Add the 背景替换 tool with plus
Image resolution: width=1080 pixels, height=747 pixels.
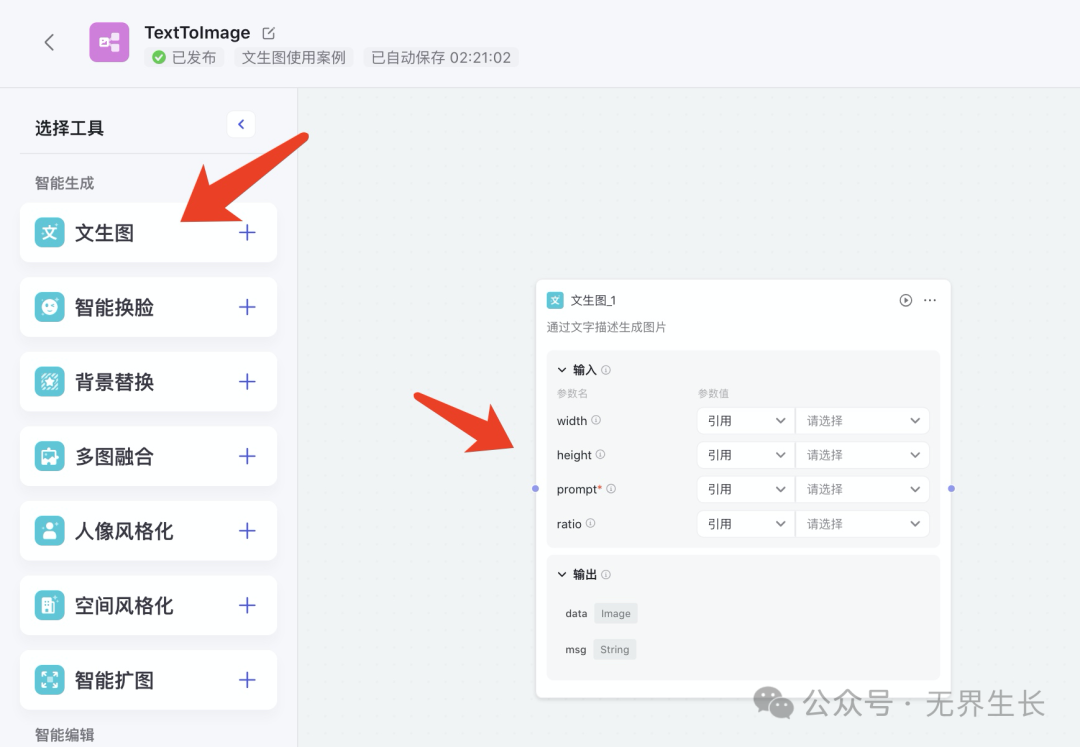pyautogui.click(x=247, y=381)
